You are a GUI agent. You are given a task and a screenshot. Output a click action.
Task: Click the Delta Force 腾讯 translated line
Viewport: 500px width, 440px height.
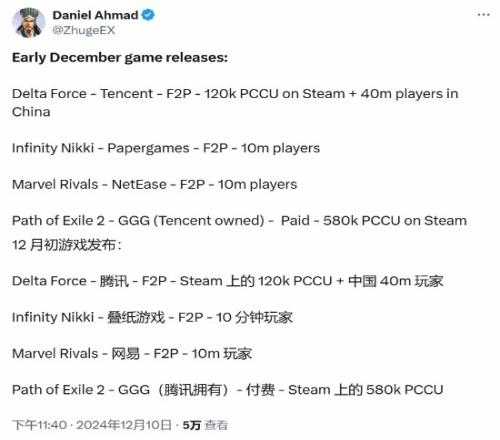(x=228, y=281)
